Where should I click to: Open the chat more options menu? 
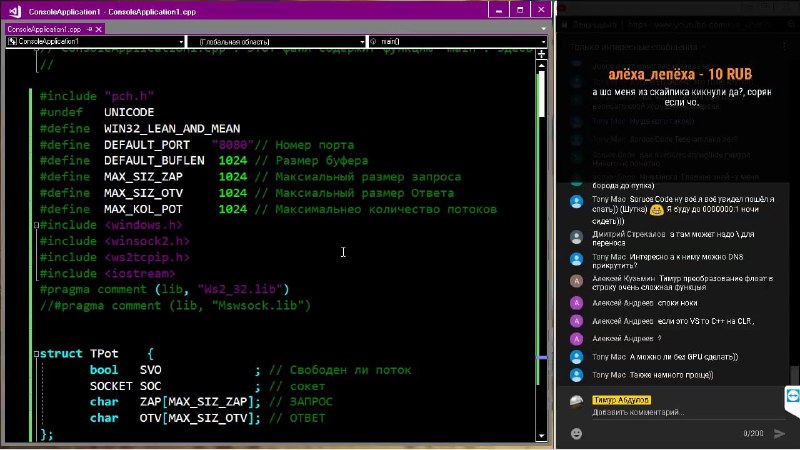[785, 46]
